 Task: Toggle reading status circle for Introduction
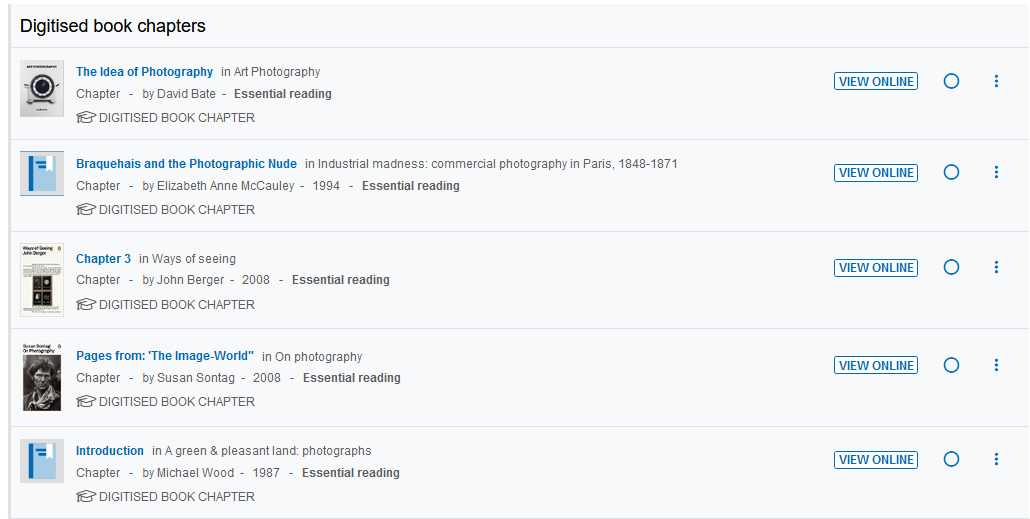[x=951, y=459]
